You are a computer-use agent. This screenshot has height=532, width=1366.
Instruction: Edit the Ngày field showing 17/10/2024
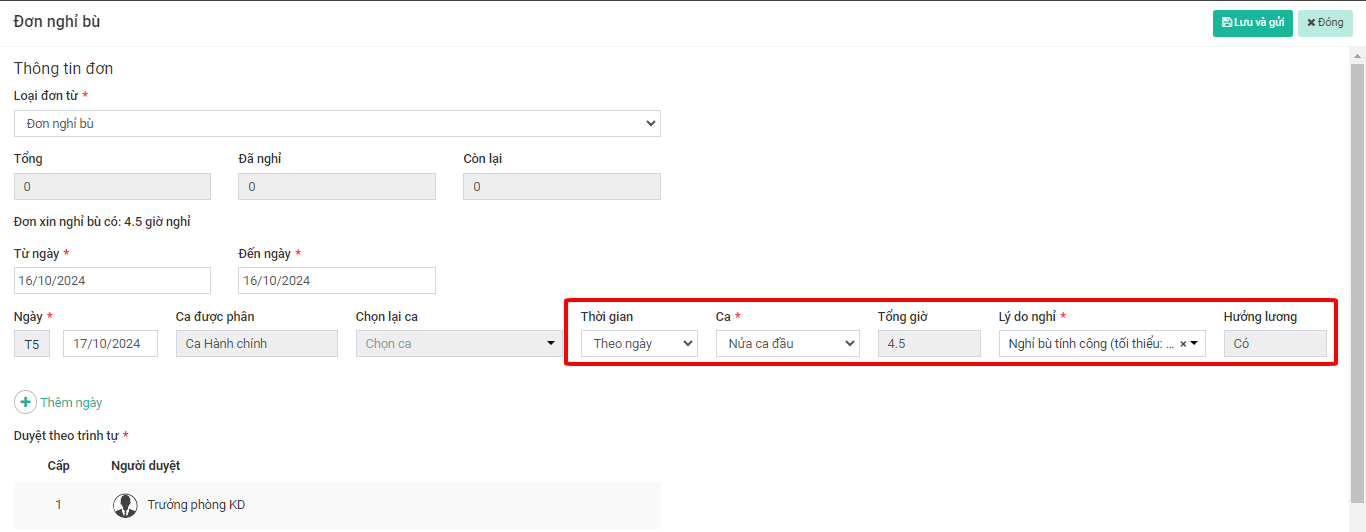[x=110, y=344]
